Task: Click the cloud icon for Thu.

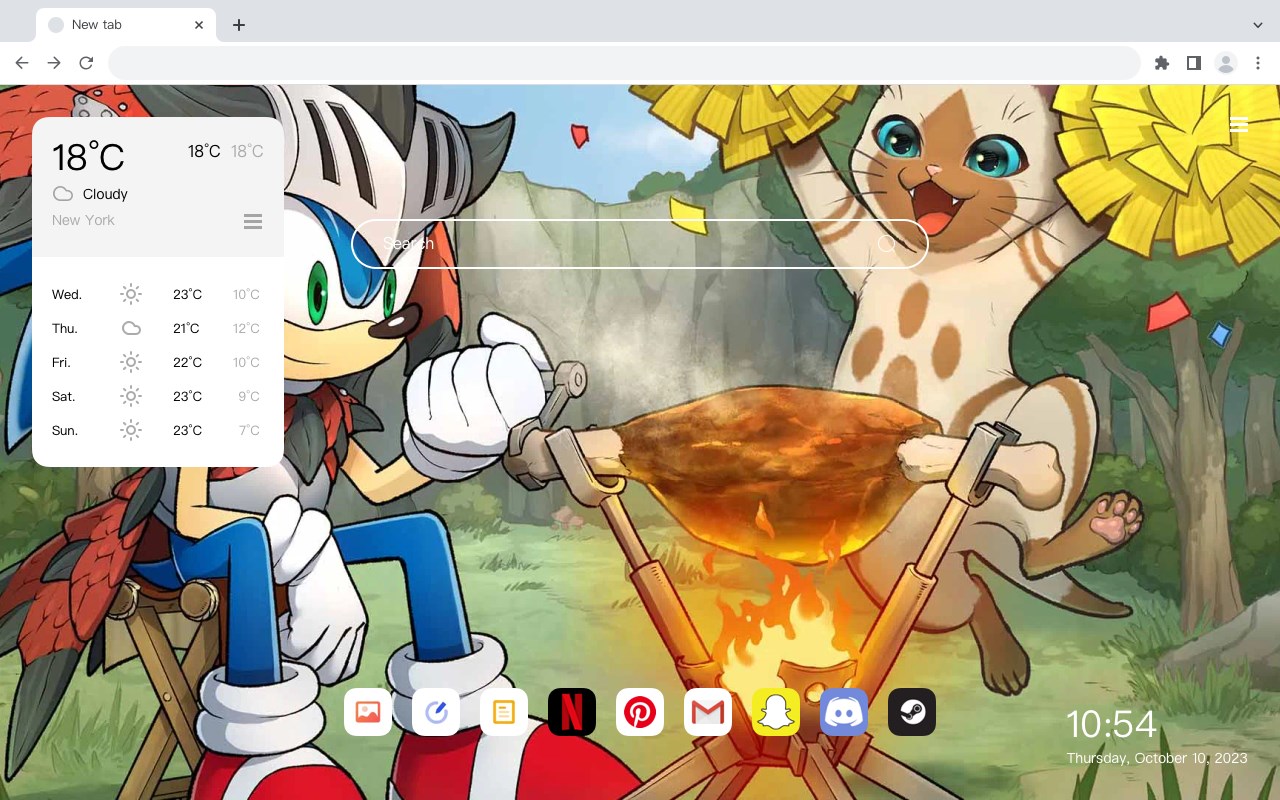Action: (x=131, y=328)
